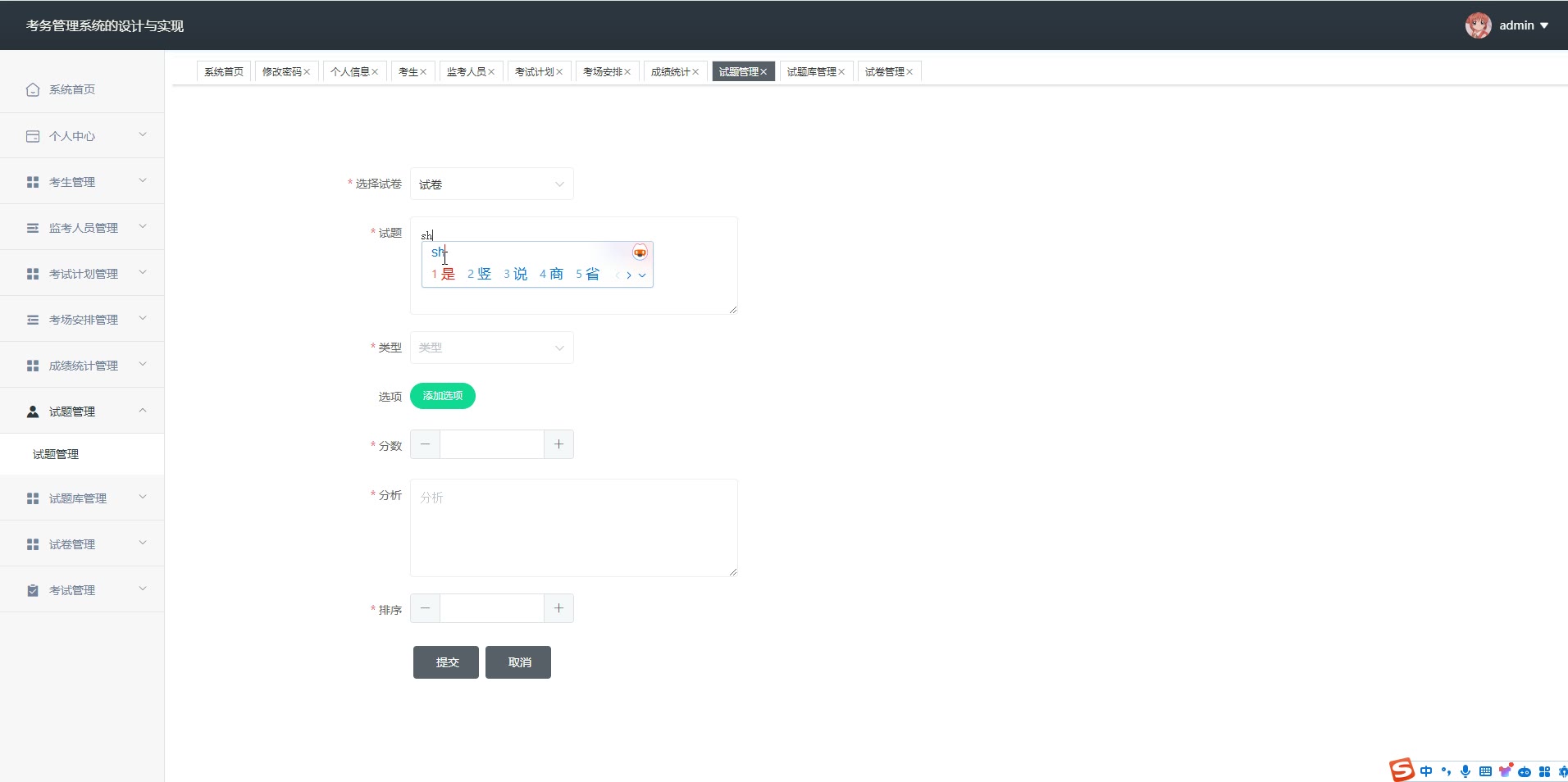The height and width of the screenshot is (782, 1568).
Task: Expand the 试题库管理 menu chevron
Action: (143, 497)
